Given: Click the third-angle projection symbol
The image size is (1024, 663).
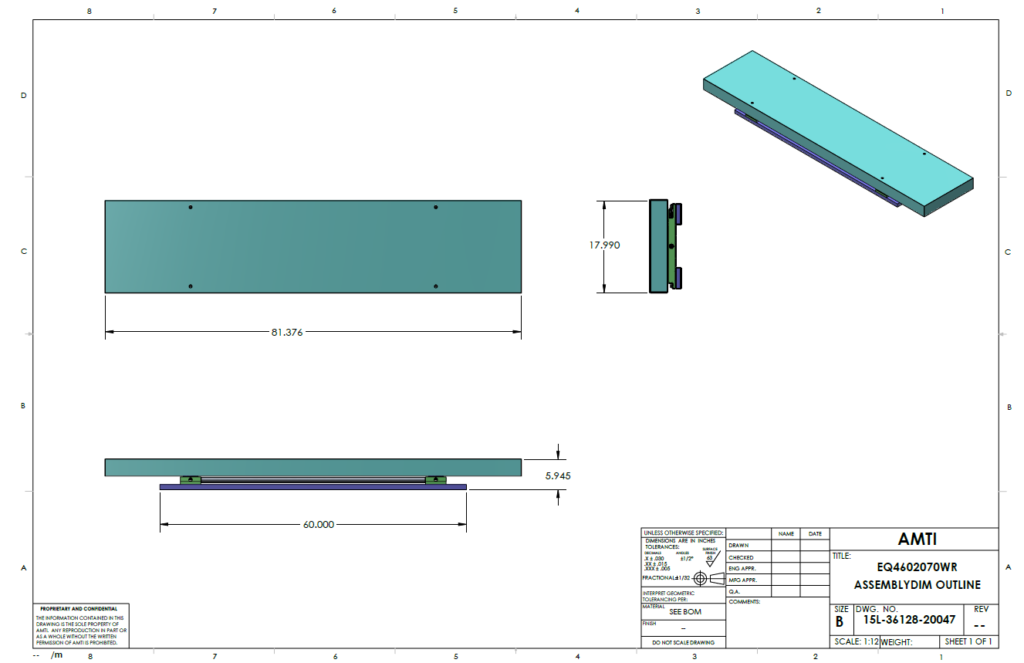Looking at the screenshot, I should [708, 578].
